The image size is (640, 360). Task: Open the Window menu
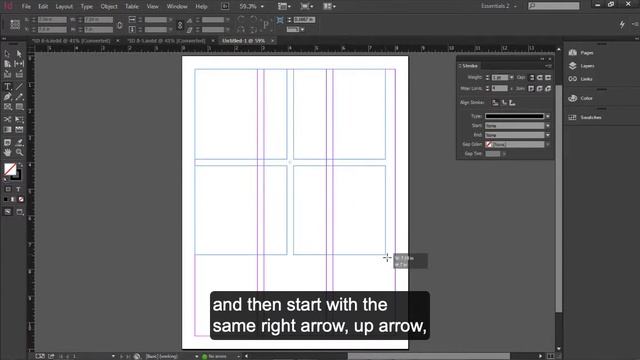pyautogui.click(x=177, y=7)
